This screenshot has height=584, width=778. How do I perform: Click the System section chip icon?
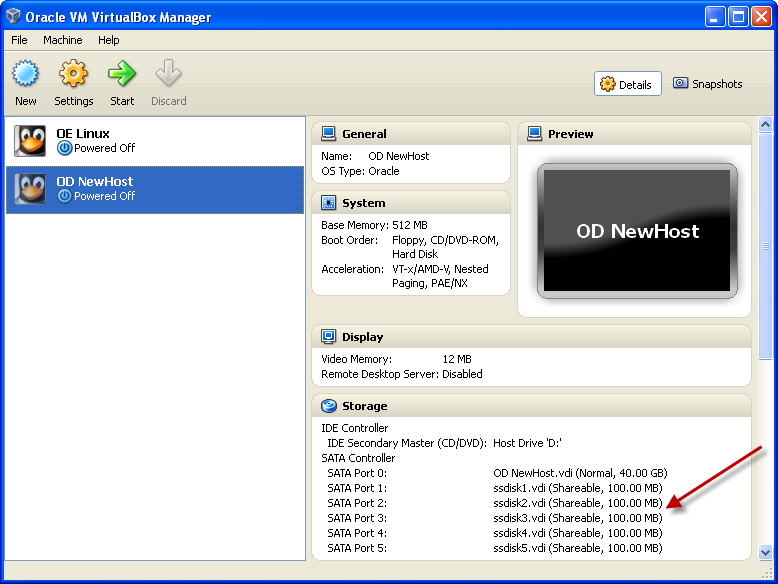(x=328, y=202)
